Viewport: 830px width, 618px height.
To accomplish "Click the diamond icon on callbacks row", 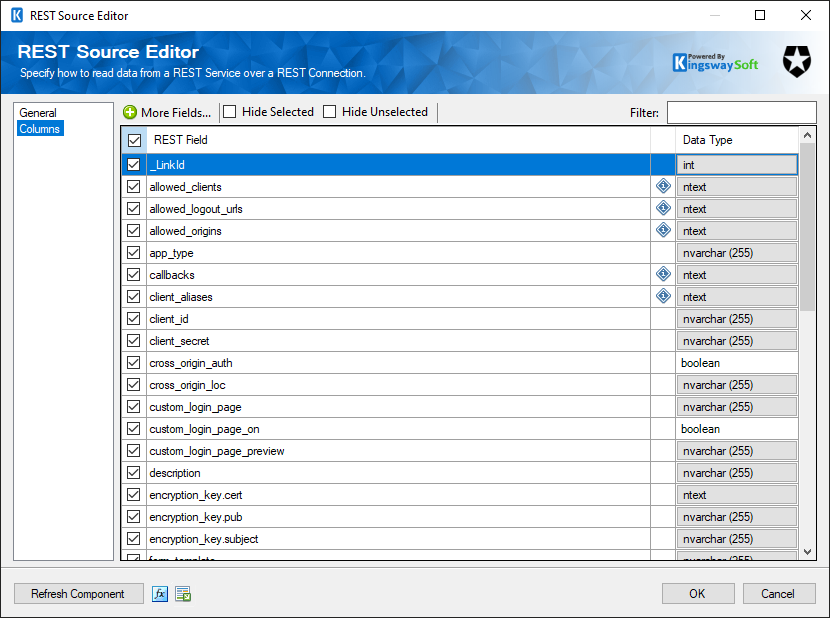I will [663, 274].
